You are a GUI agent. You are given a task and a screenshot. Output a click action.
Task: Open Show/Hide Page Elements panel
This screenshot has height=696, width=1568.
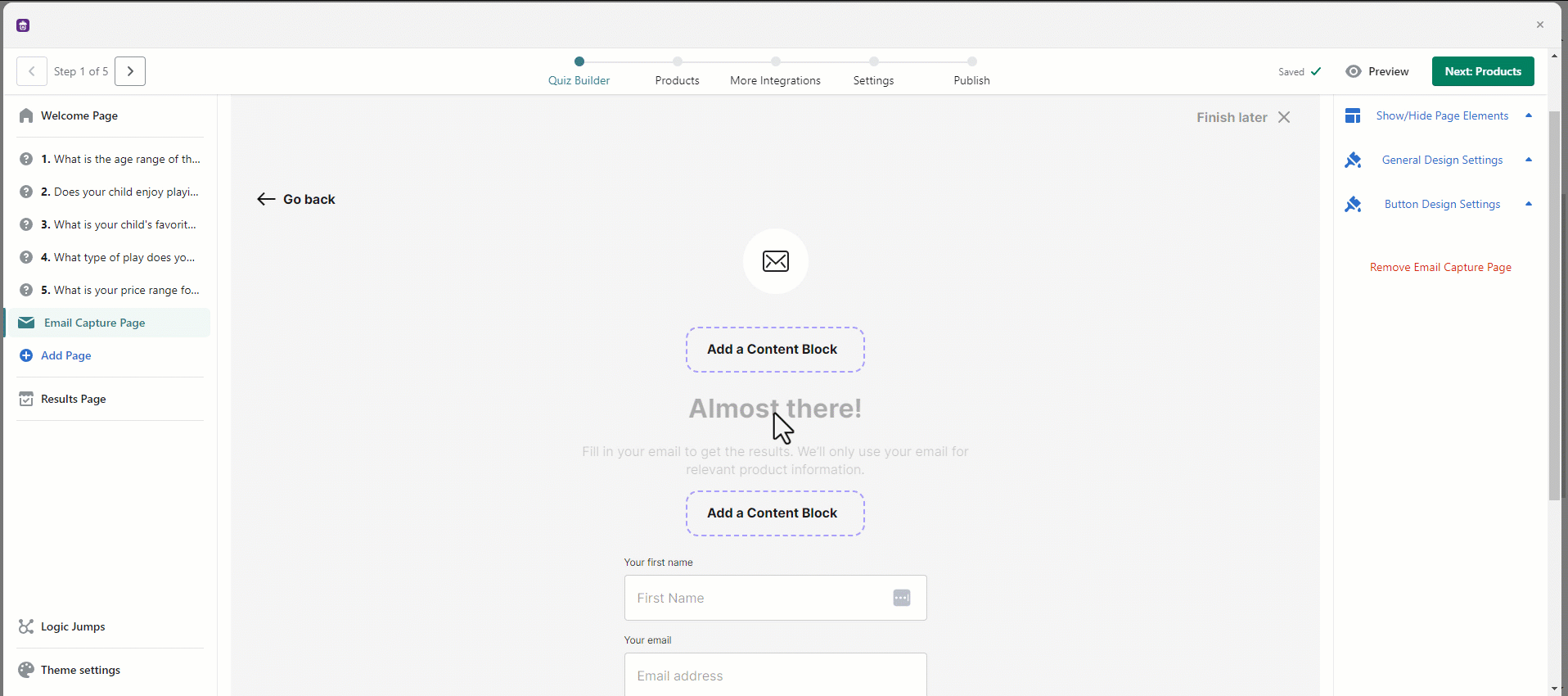pyautogui.click(x=1442, y=115)
